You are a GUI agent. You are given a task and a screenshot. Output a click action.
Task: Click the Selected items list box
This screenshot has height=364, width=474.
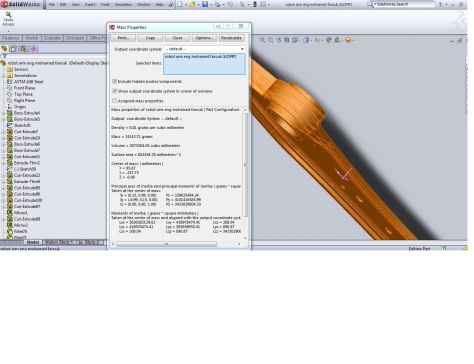[x=204, y=64]
